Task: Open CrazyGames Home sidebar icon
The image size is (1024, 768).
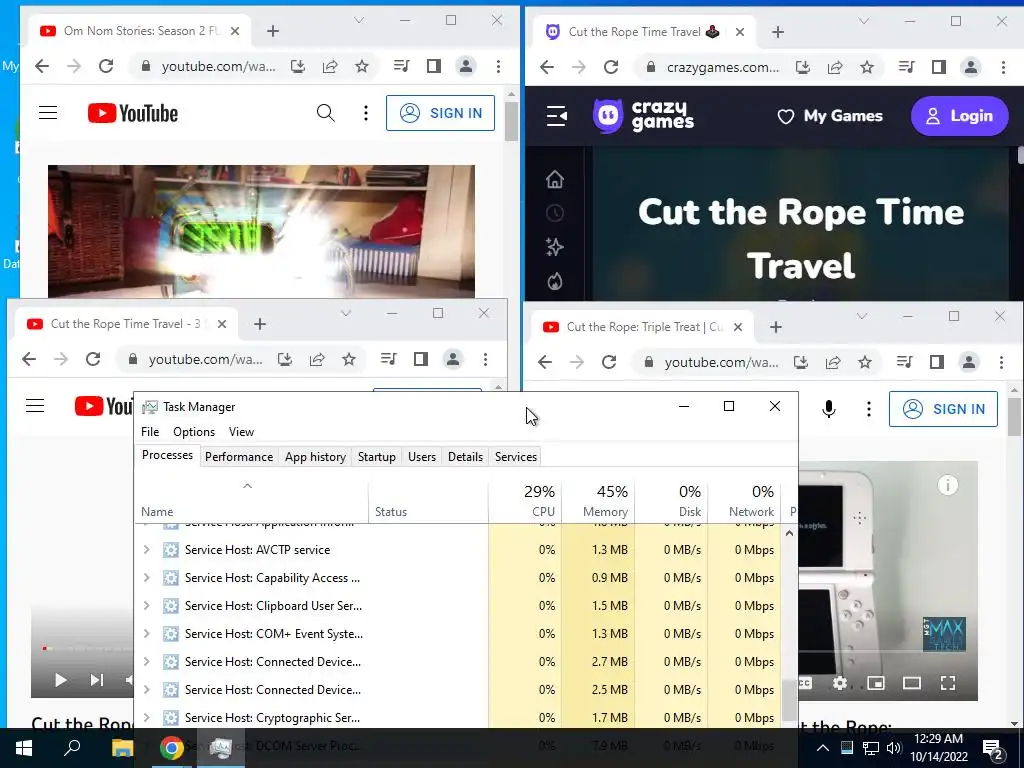Action: click(554, 179)
